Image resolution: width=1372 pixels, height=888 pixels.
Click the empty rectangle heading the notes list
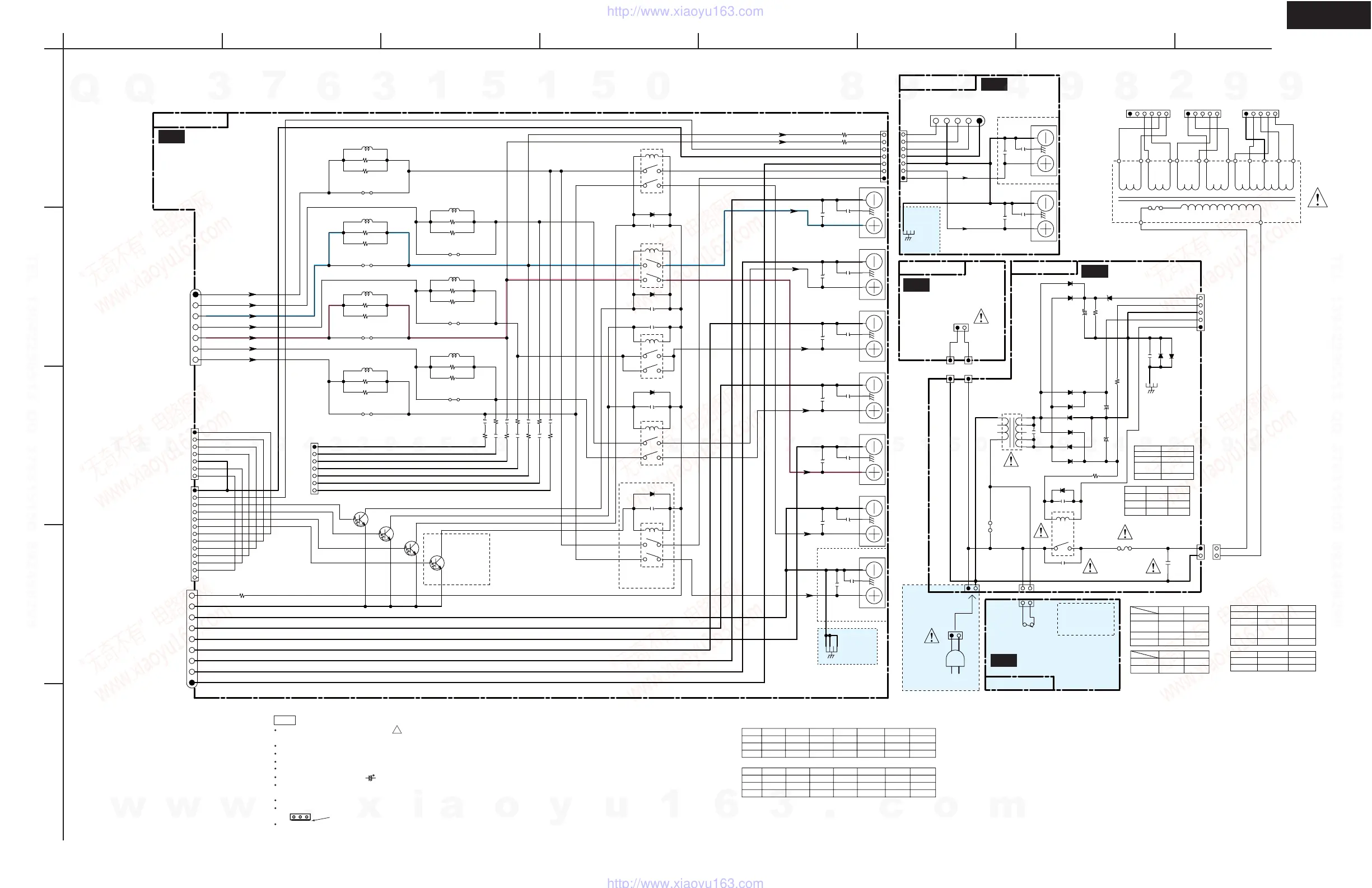tap(285, 721)
